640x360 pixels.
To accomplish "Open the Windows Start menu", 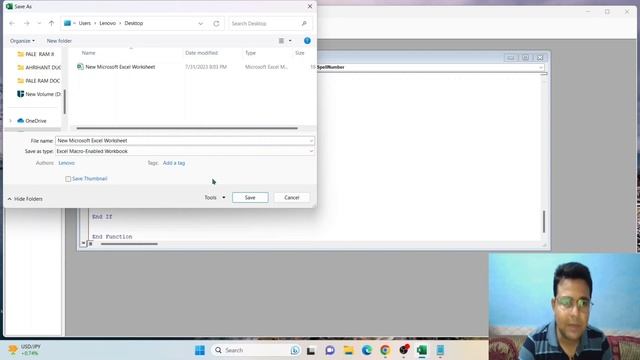I will pos(200,350).
